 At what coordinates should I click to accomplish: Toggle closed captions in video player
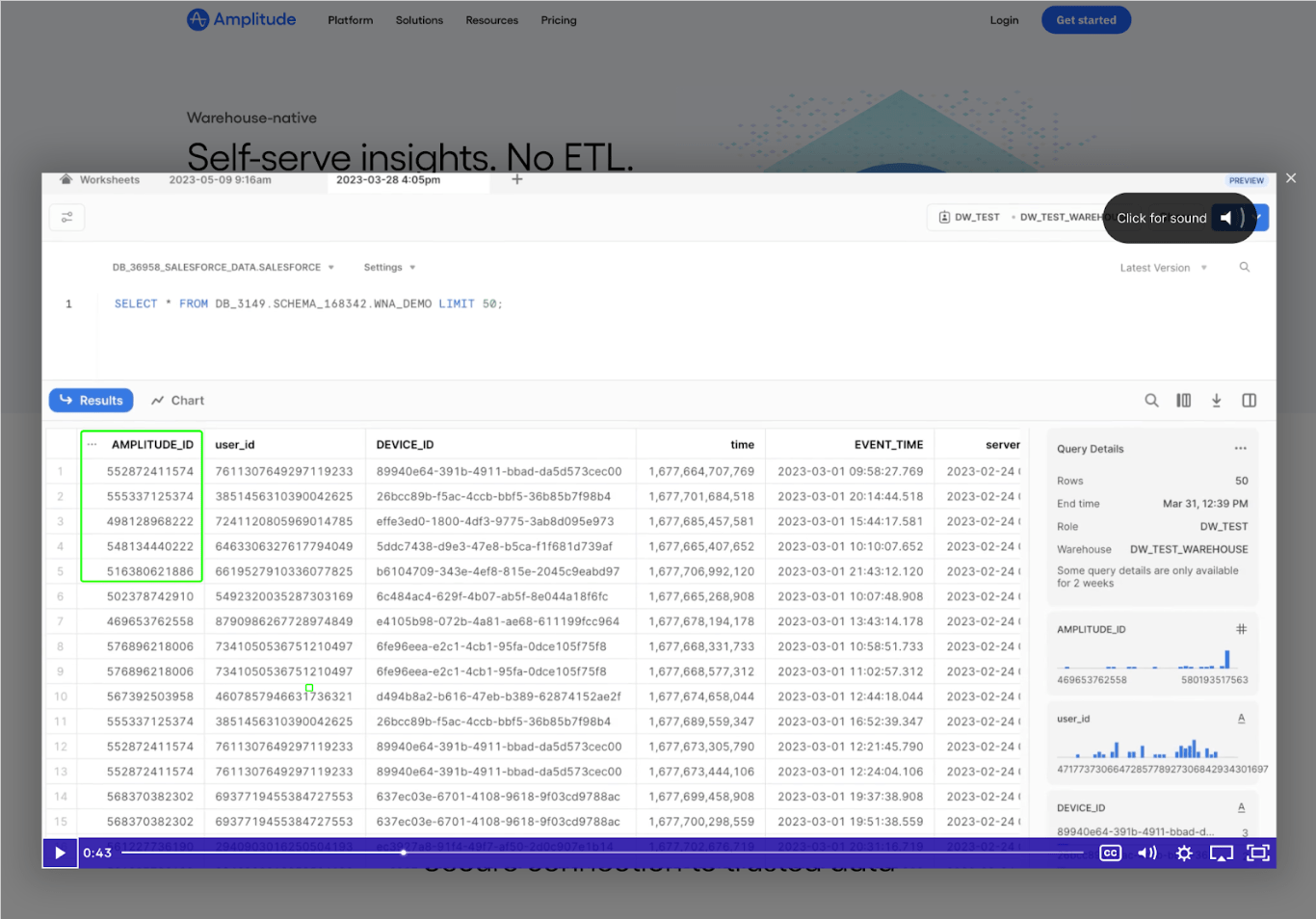1110,853
